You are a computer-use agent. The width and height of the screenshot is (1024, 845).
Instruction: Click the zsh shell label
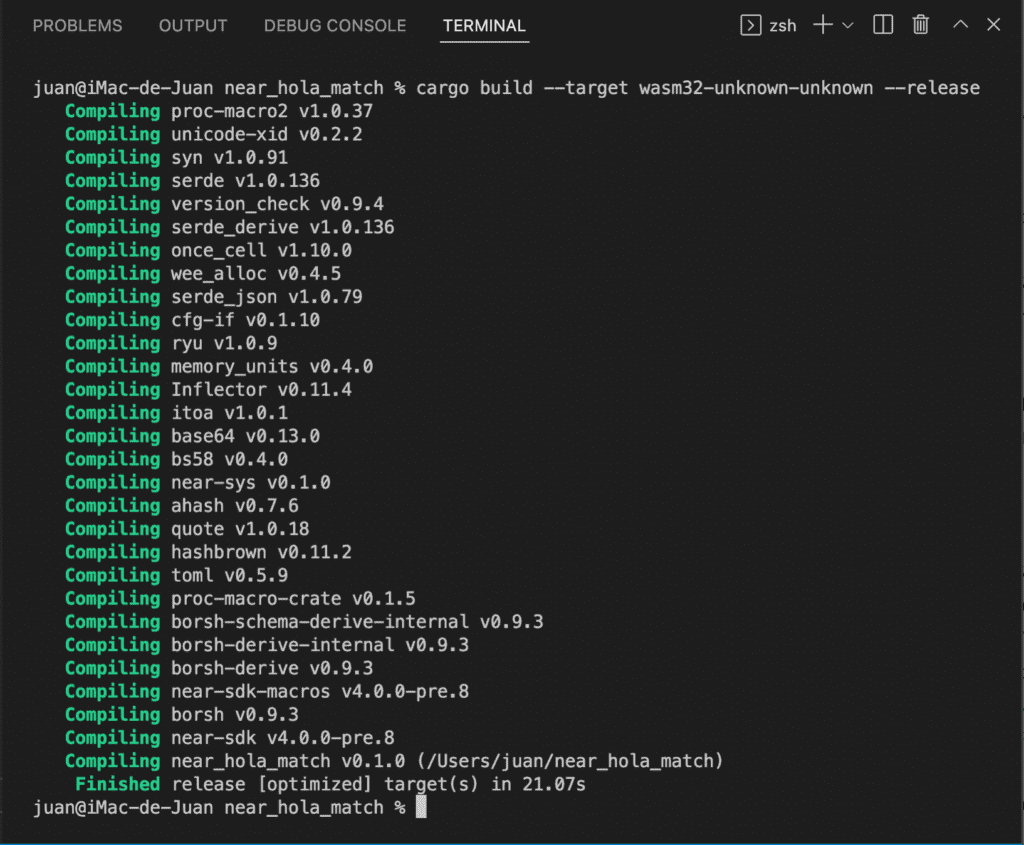click(x=782, y=26)
